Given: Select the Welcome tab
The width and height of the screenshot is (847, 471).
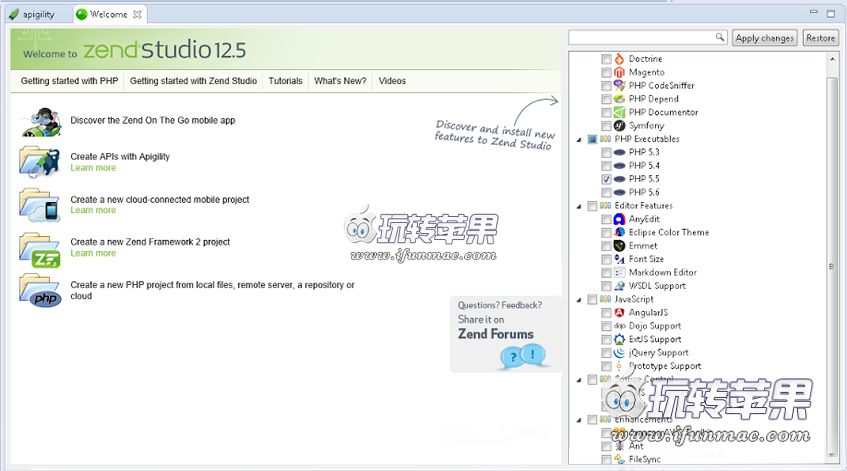Looking at the screenshot, I should tap(108, 15).
